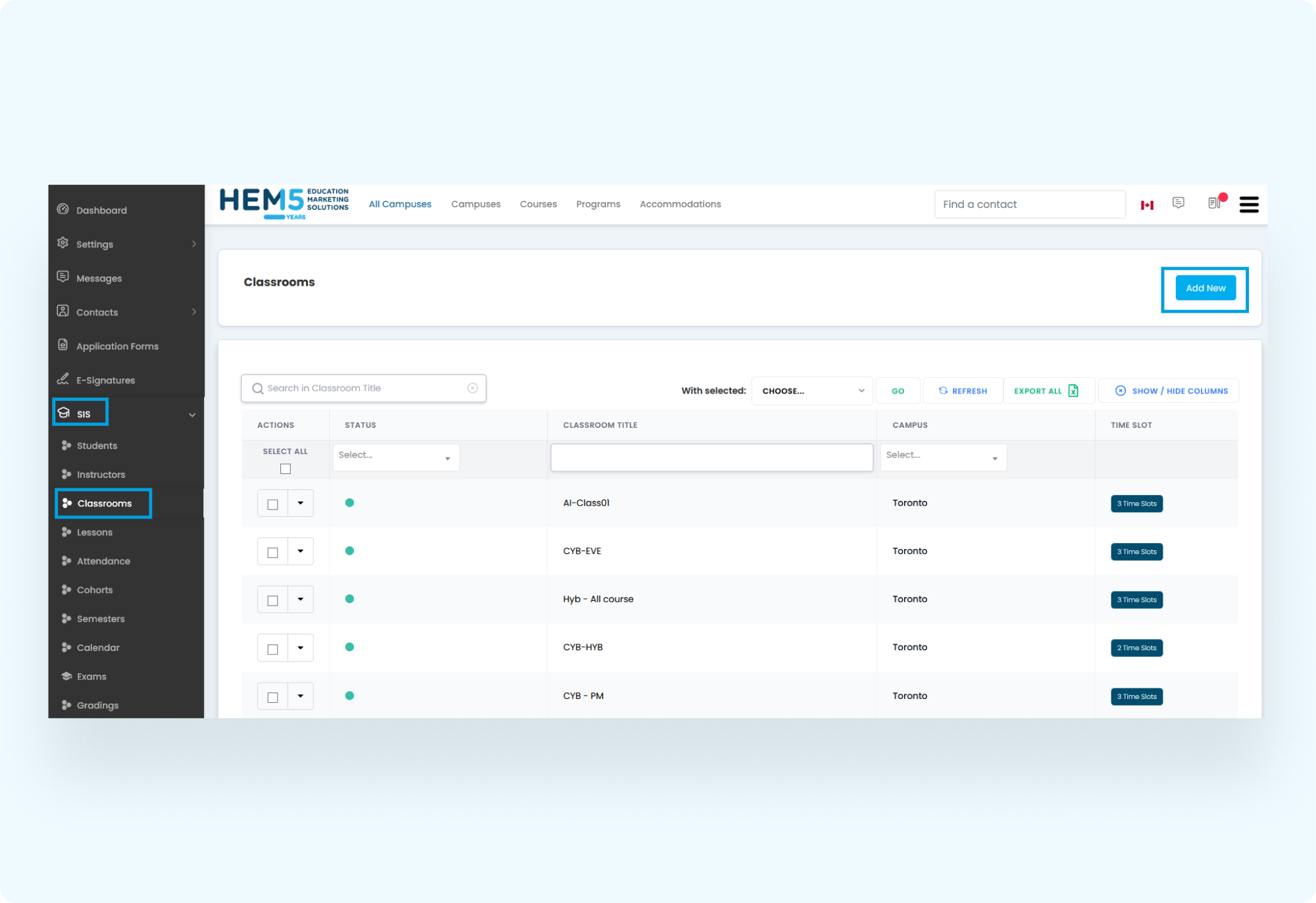This screenshot has width=1316, height=903.
Task: Open Lessons in the SIS sidebar
Action: 95,532
